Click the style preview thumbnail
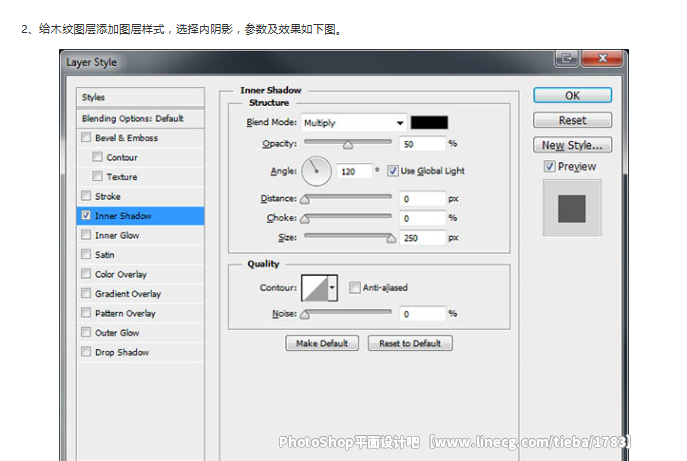 point(572,208)
